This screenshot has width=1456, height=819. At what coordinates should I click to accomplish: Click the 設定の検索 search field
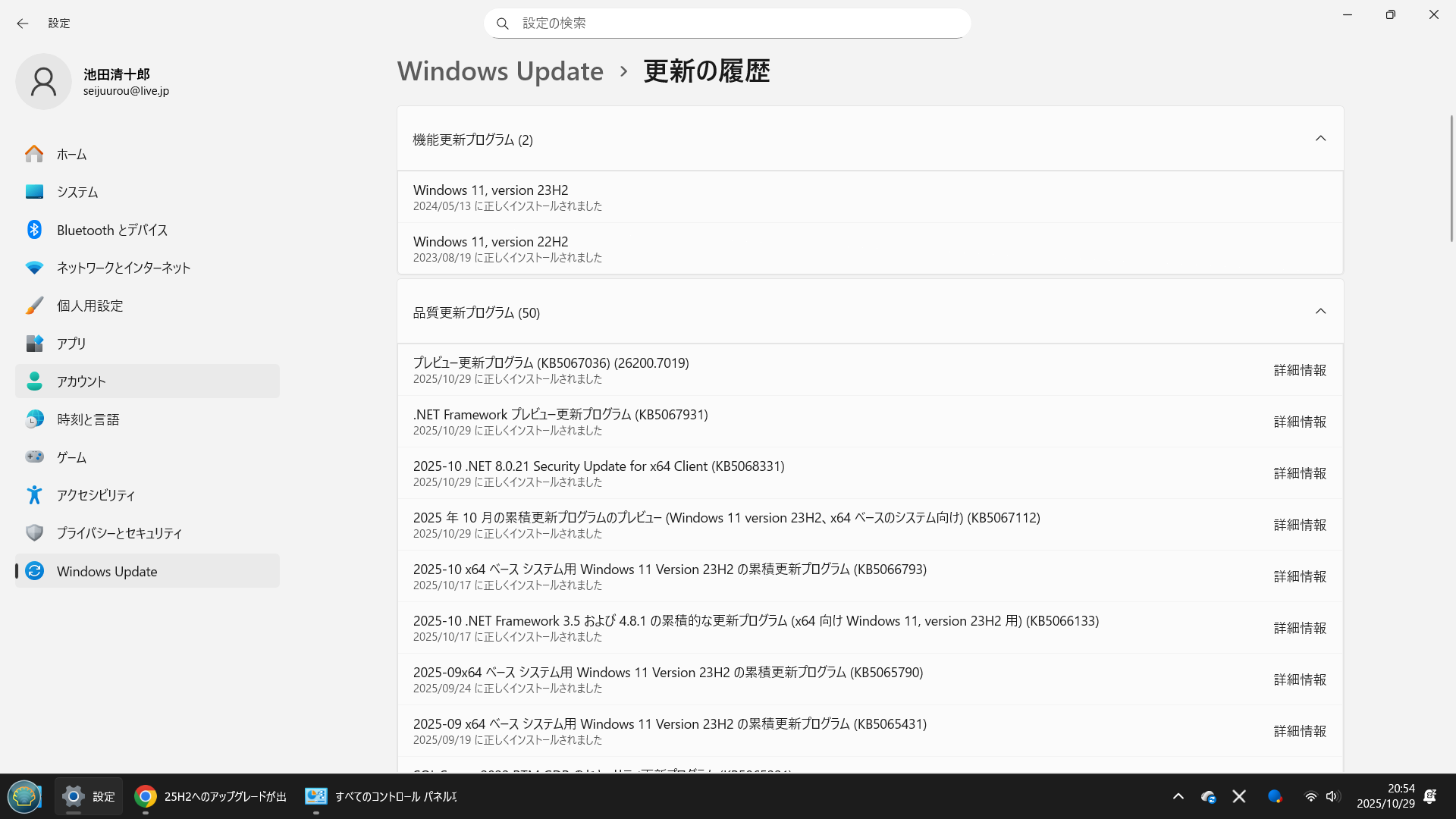click(x=727, y=24)
